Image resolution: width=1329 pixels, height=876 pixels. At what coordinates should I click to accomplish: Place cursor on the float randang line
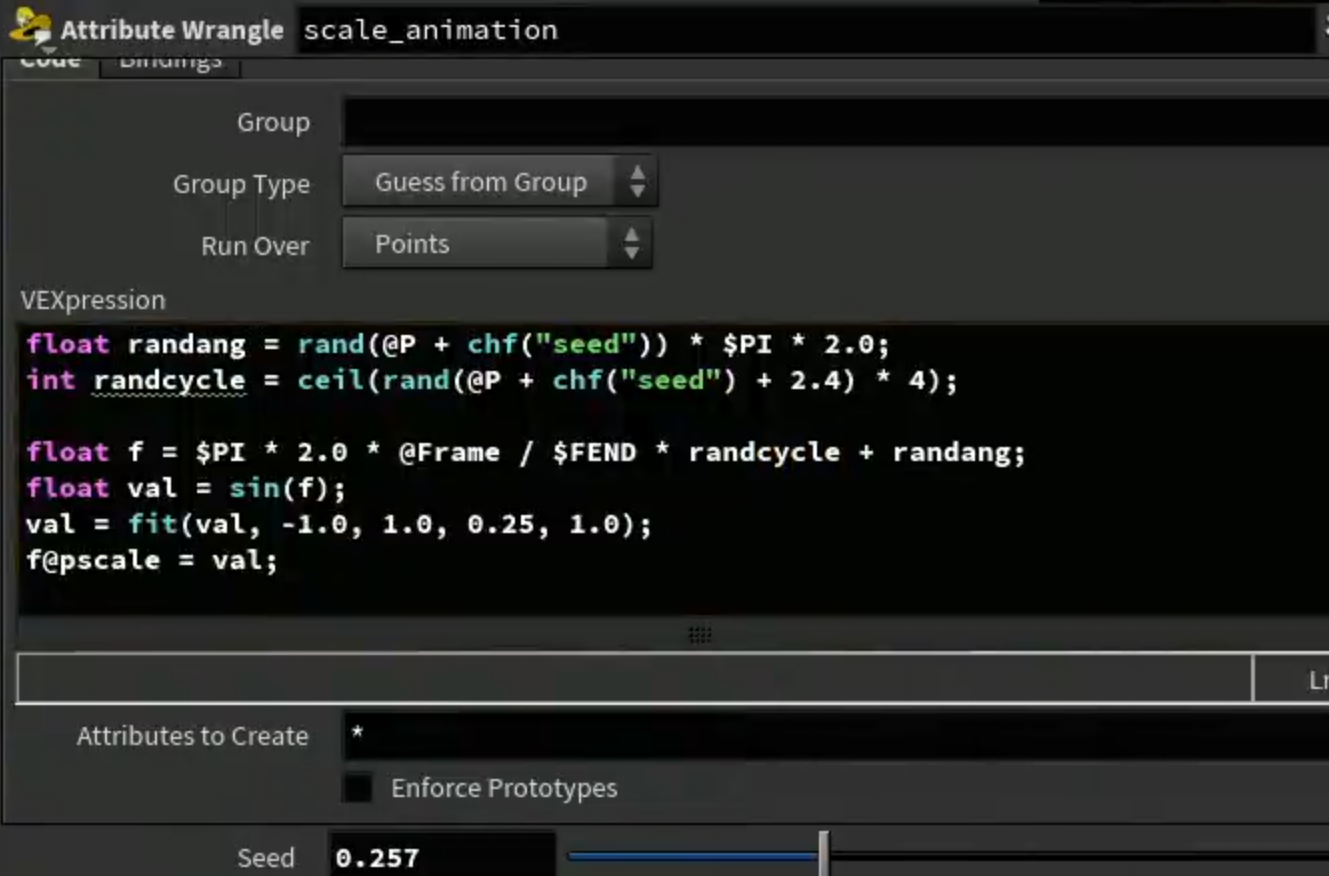click(457, 345)
